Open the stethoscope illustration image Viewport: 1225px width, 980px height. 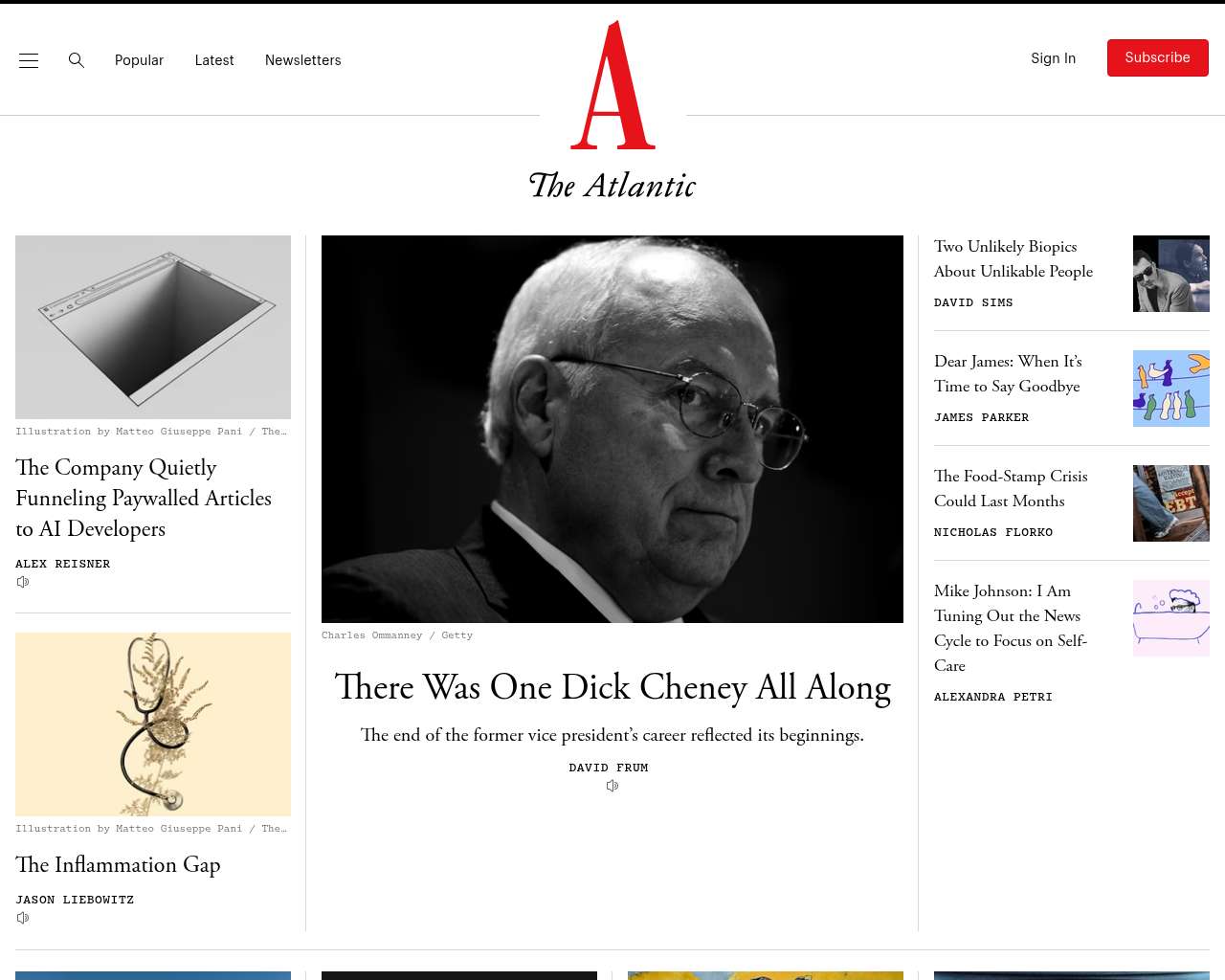[x=153, y=724]
